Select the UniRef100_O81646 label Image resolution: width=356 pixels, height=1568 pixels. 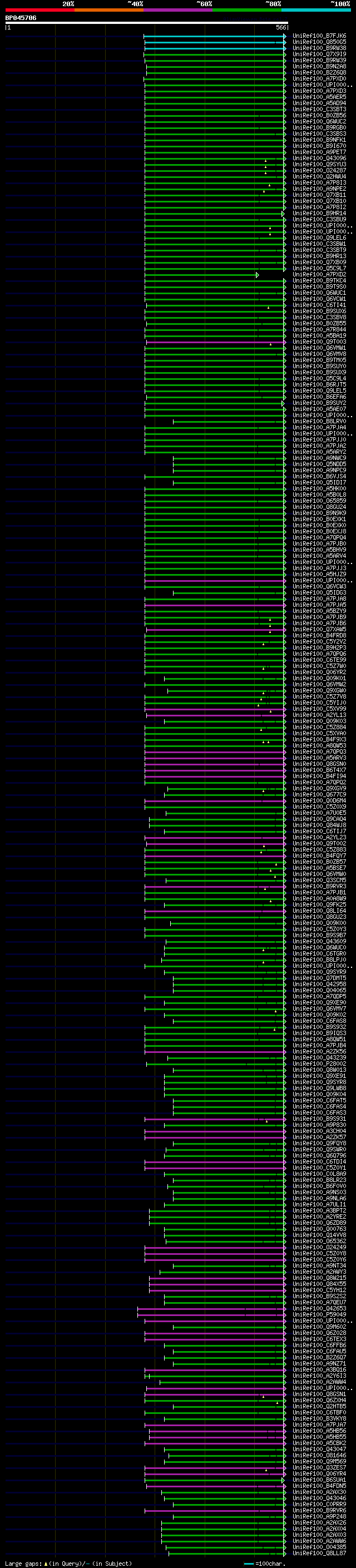(319, 1455)
